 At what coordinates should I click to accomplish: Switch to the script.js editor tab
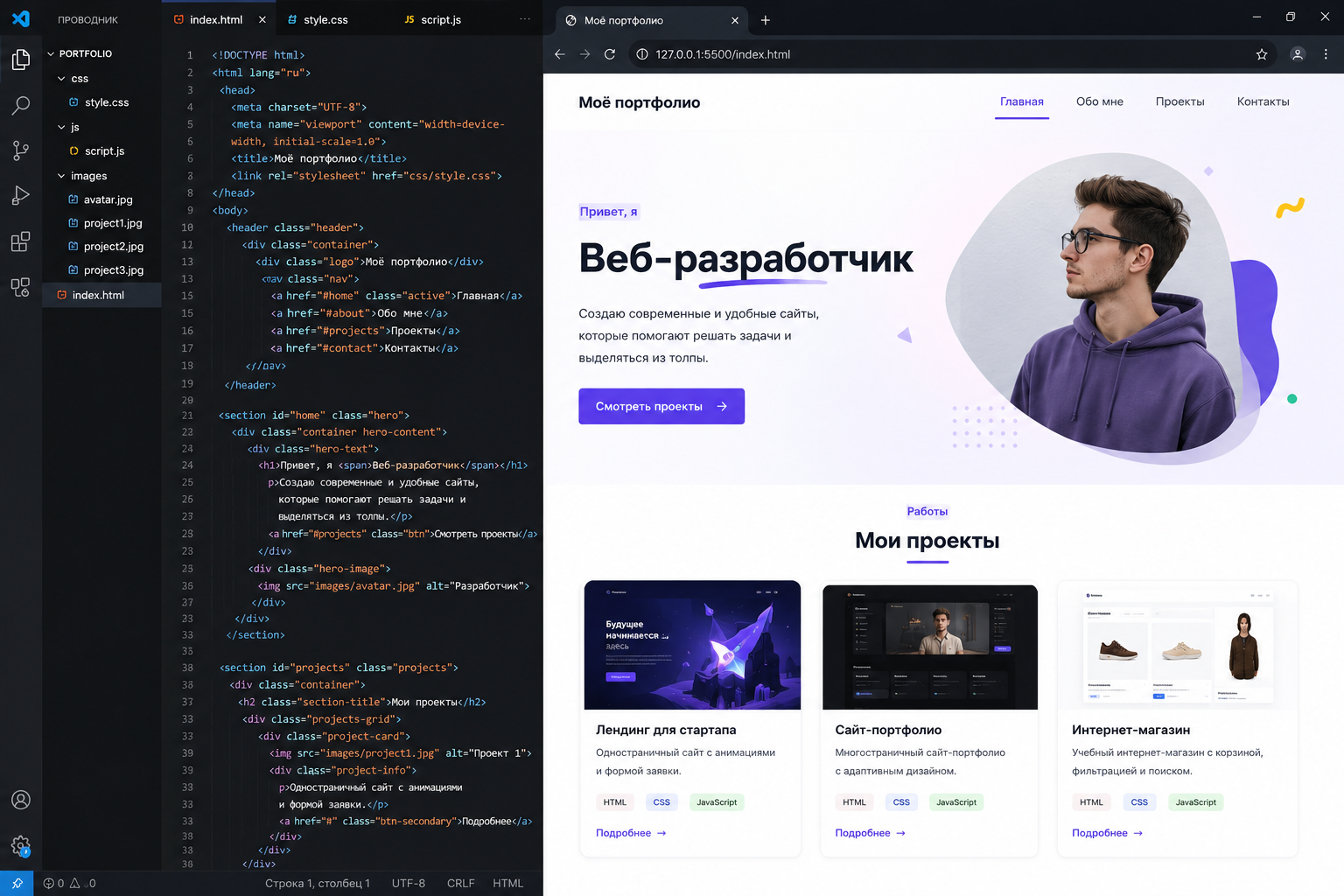click(440, 19)
